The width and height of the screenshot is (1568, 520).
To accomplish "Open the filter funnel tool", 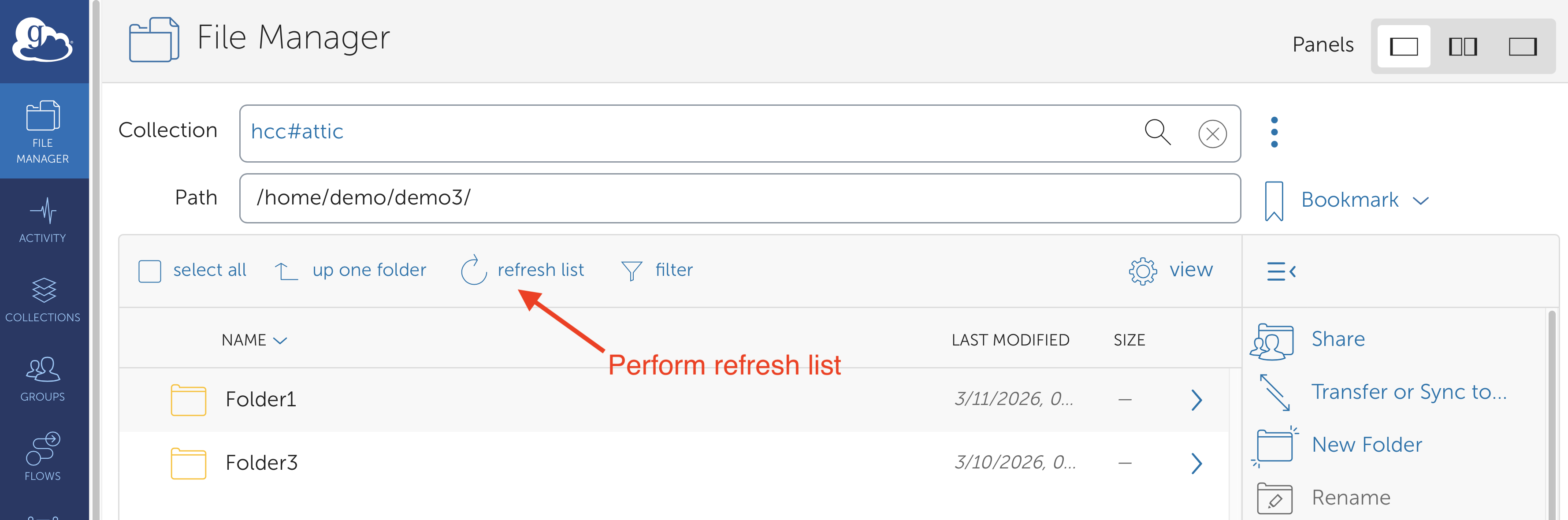I will [631, 270].
